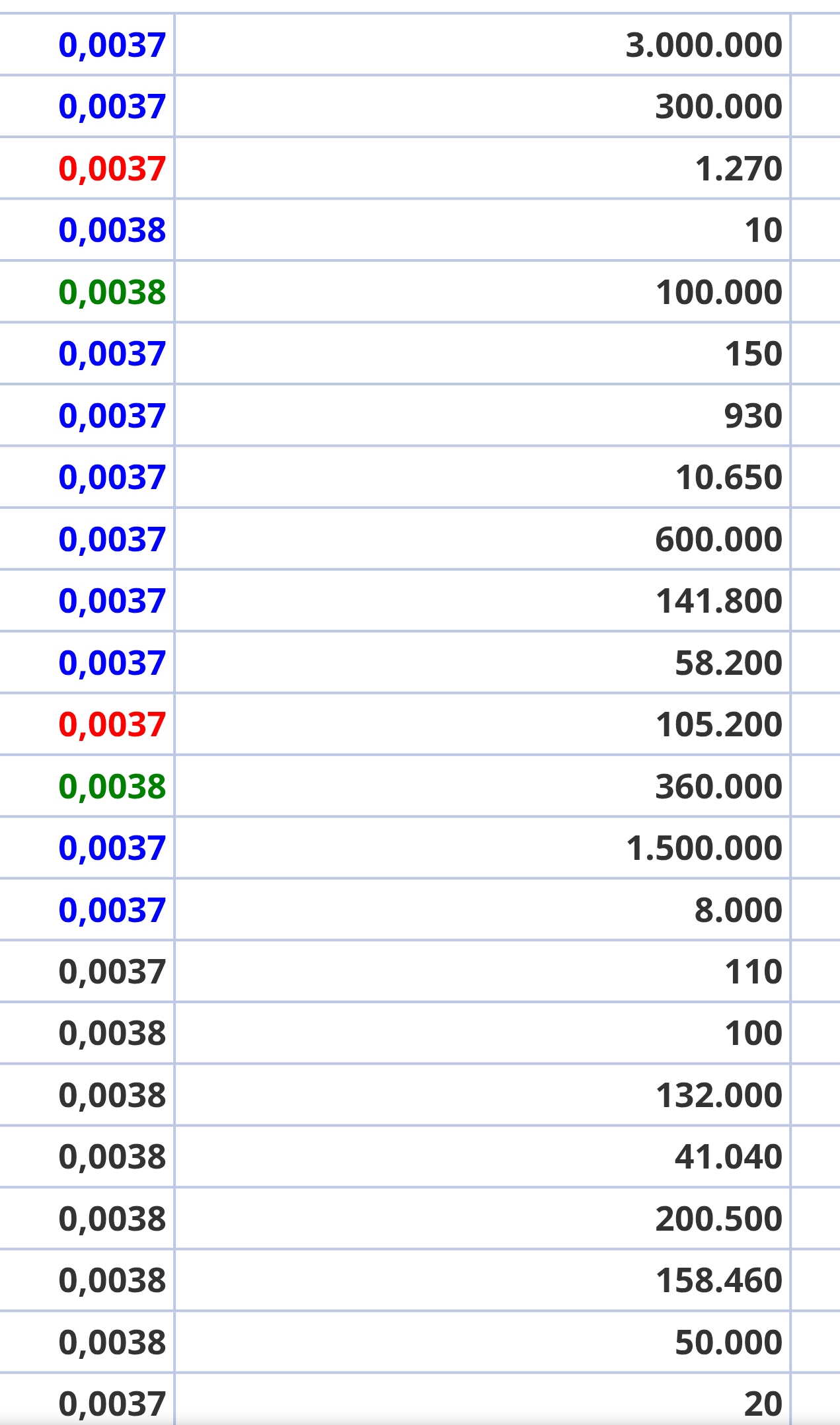Select the 10.650 volume cell
The height and width of the screenshot is (1425, 840).
click(482, 477)
